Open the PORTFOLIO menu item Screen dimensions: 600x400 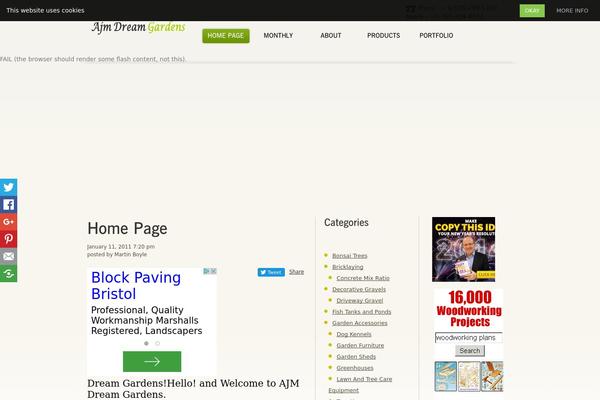[436, 36]
